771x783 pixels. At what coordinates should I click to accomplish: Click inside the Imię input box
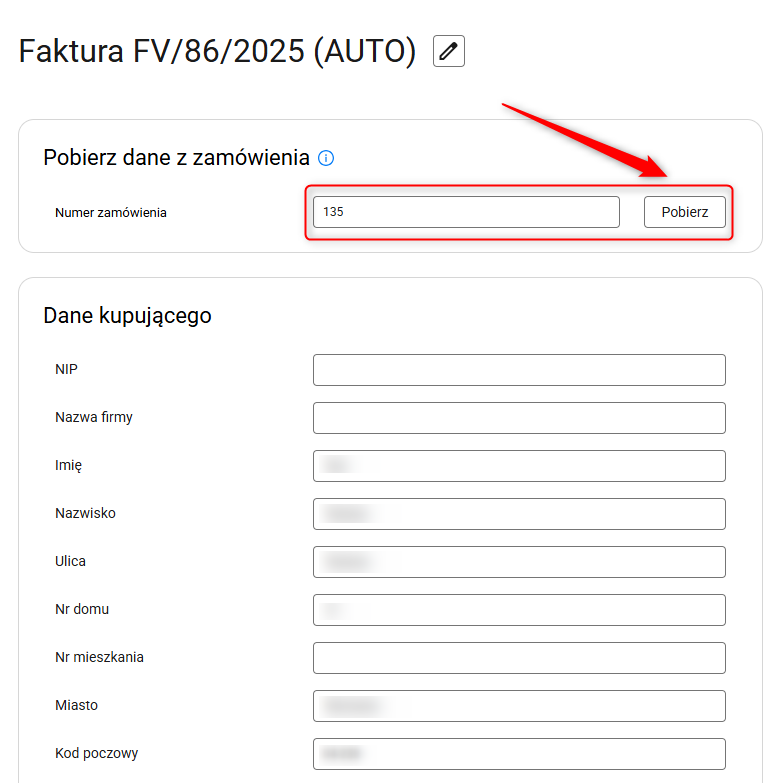click(518, 466)
